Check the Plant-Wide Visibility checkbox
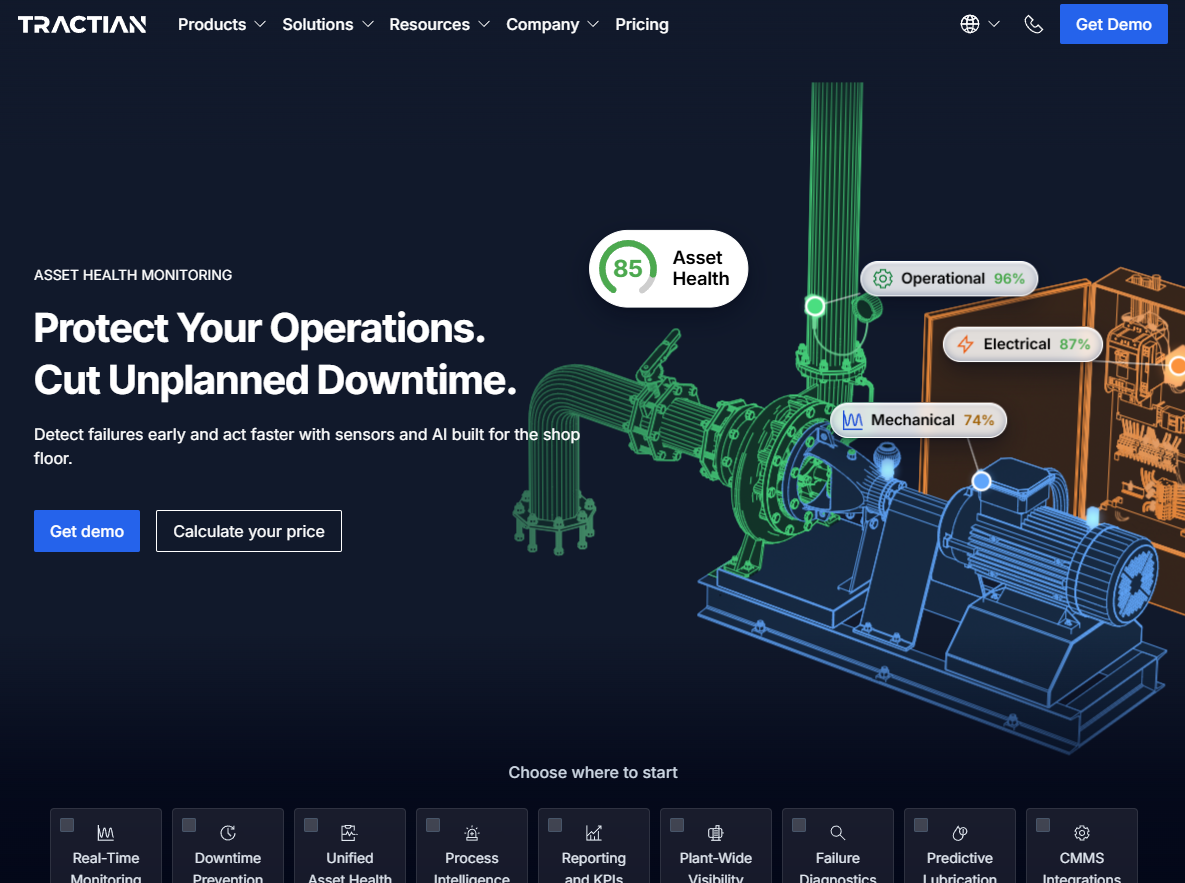1185x883 pixels. click(677, 825)
